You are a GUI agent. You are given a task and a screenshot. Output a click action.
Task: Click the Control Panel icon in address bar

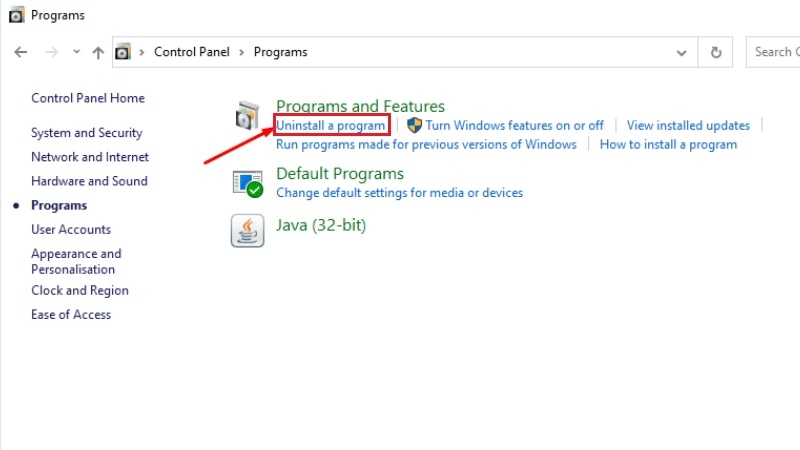pyautogui.click(x=123, y=52)
